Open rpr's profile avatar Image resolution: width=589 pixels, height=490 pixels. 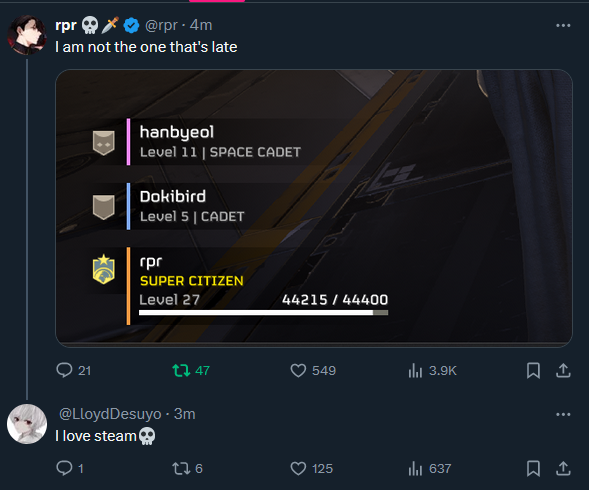[27, 35]
